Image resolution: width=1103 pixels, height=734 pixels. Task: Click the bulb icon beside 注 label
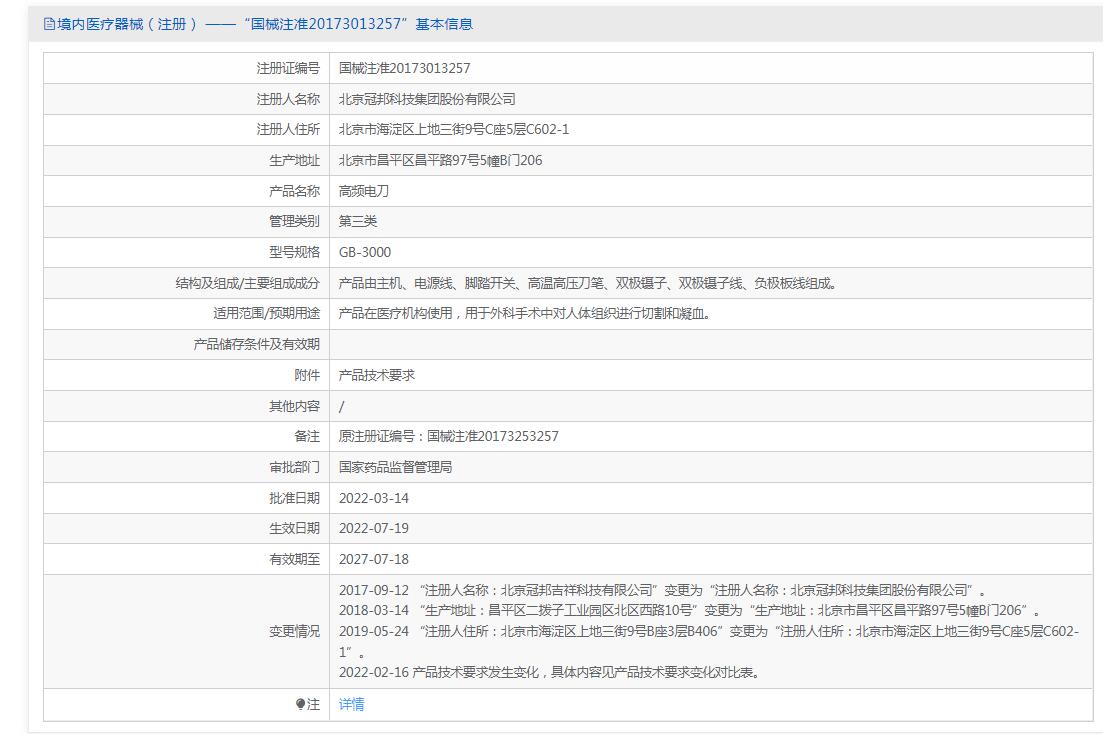300,704
